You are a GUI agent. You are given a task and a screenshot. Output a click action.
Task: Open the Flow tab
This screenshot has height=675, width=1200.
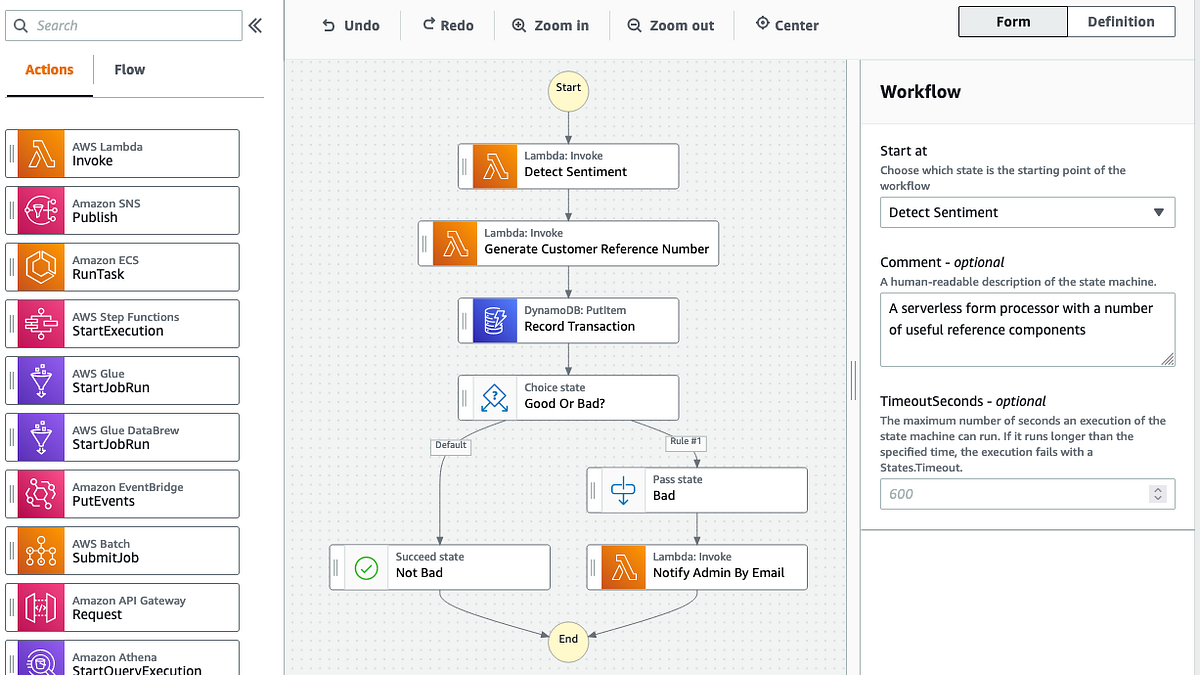129,70
